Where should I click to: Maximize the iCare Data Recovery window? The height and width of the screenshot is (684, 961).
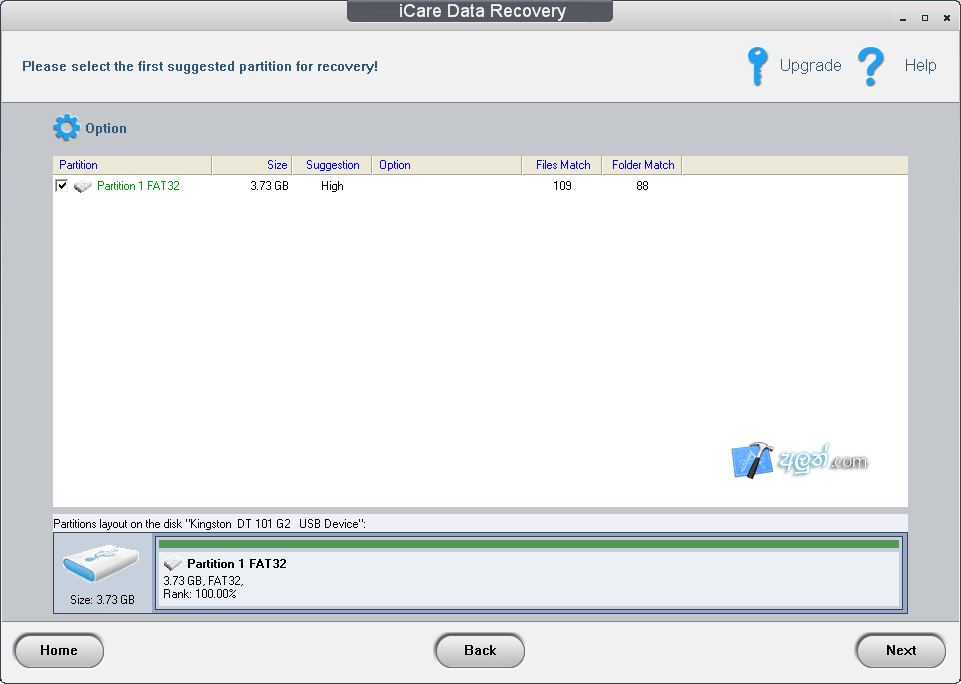pyautogui.click(x=925, y=18)
